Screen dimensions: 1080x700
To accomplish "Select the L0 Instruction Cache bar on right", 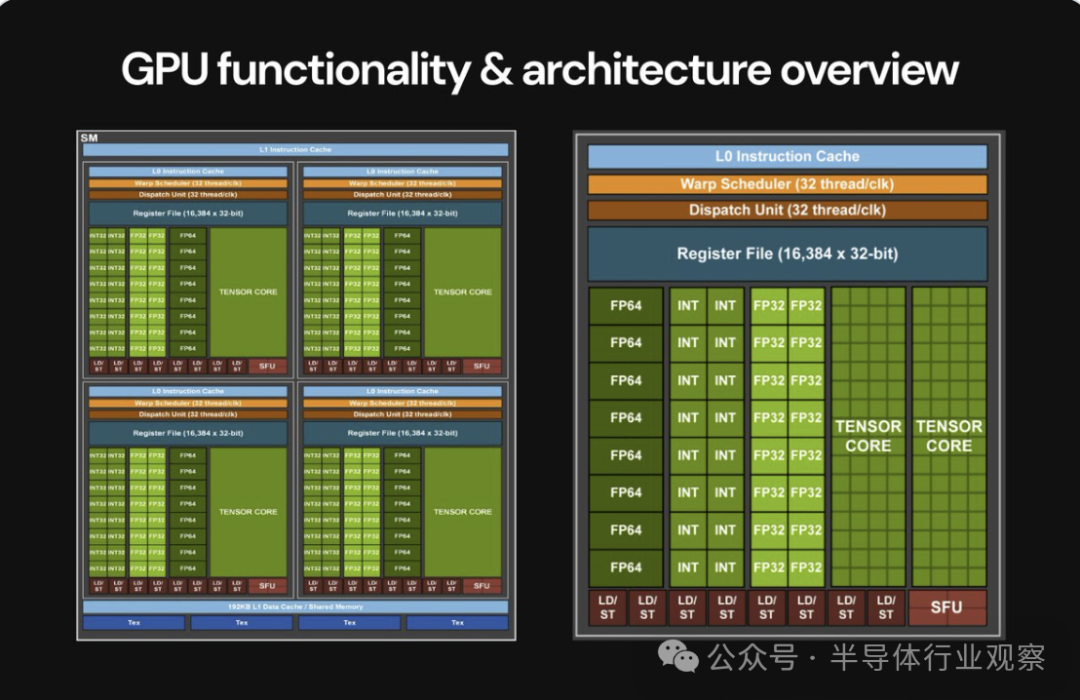I will (x=787, y=156).
